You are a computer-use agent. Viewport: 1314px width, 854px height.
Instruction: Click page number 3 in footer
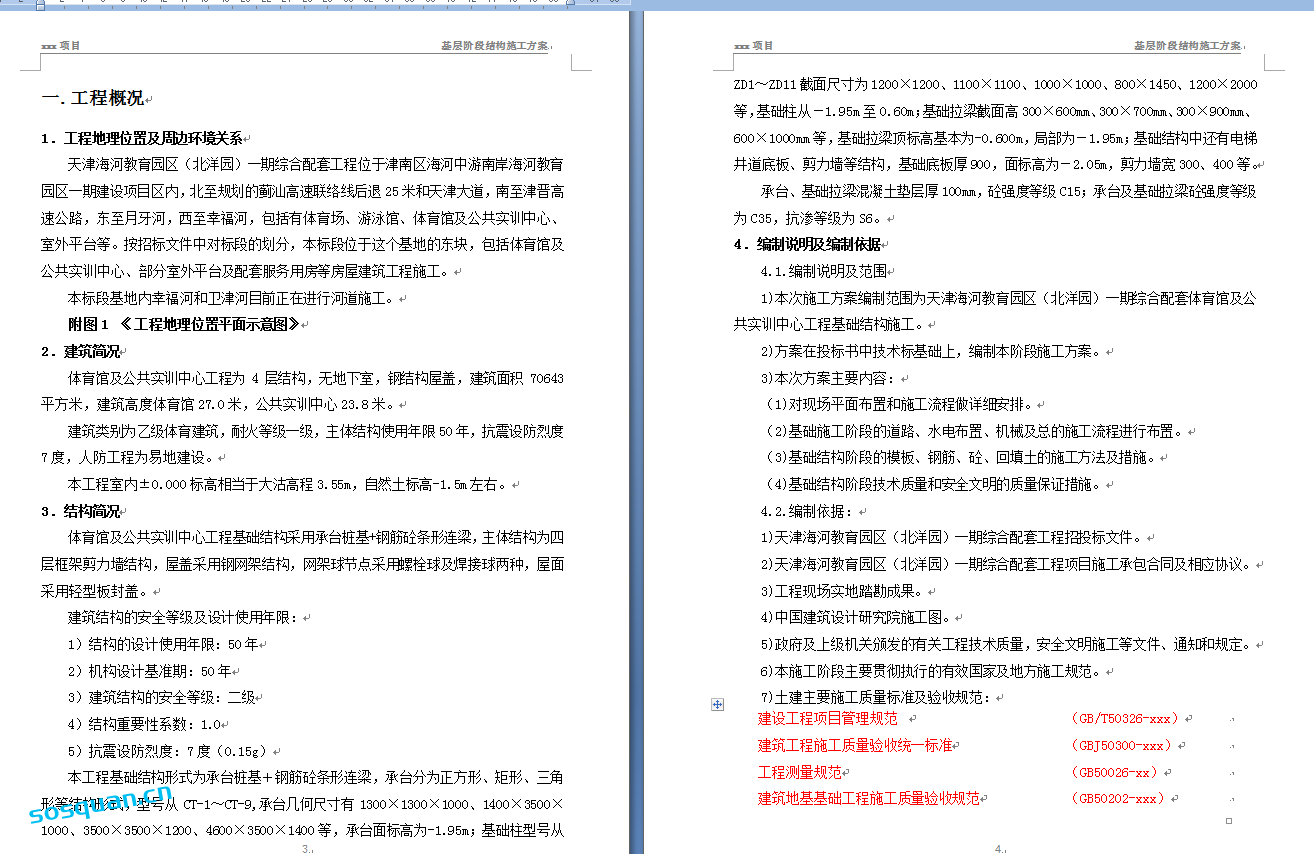tap(305, 848)
